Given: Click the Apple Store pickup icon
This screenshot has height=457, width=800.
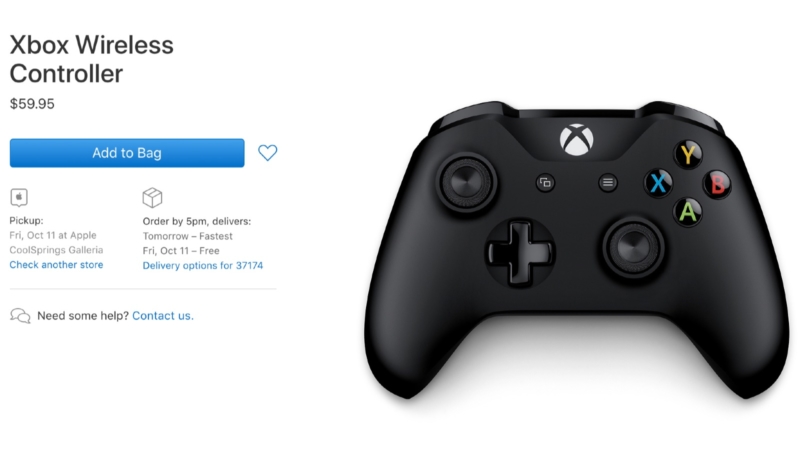Looking at the screenshot, I should 19,197.
